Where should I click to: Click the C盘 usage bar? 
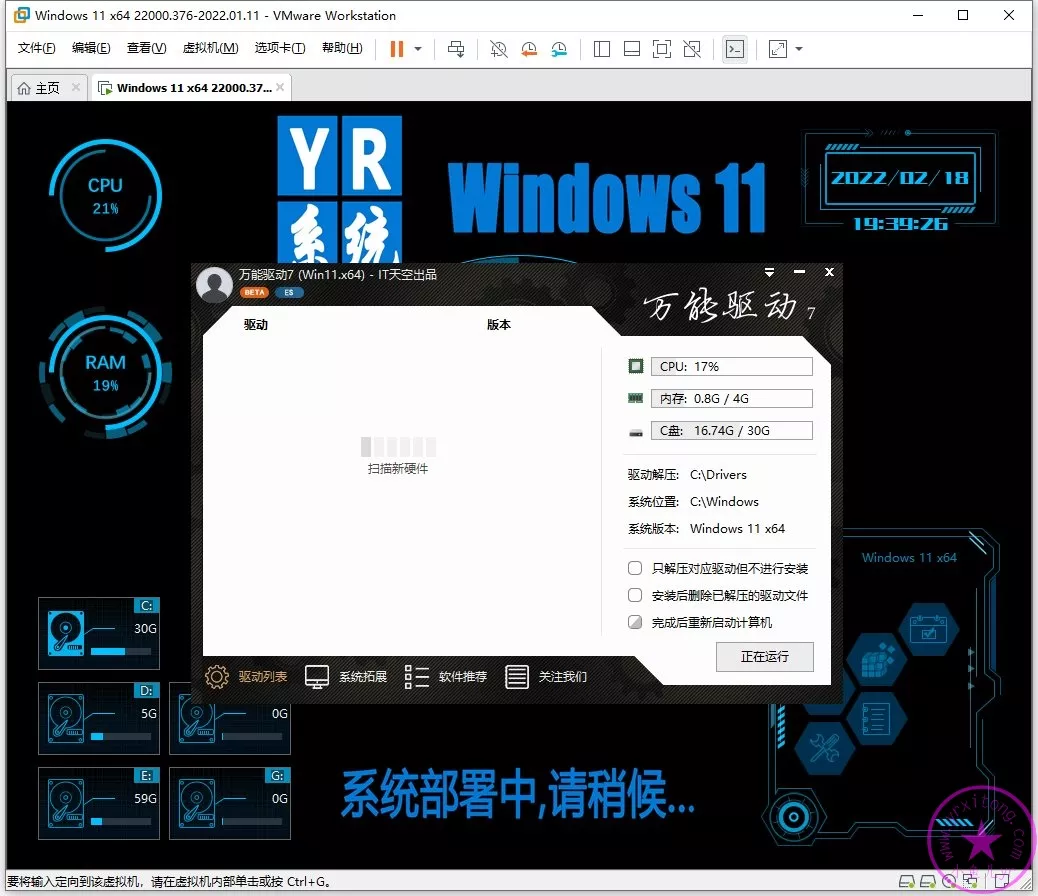point(731,431)
